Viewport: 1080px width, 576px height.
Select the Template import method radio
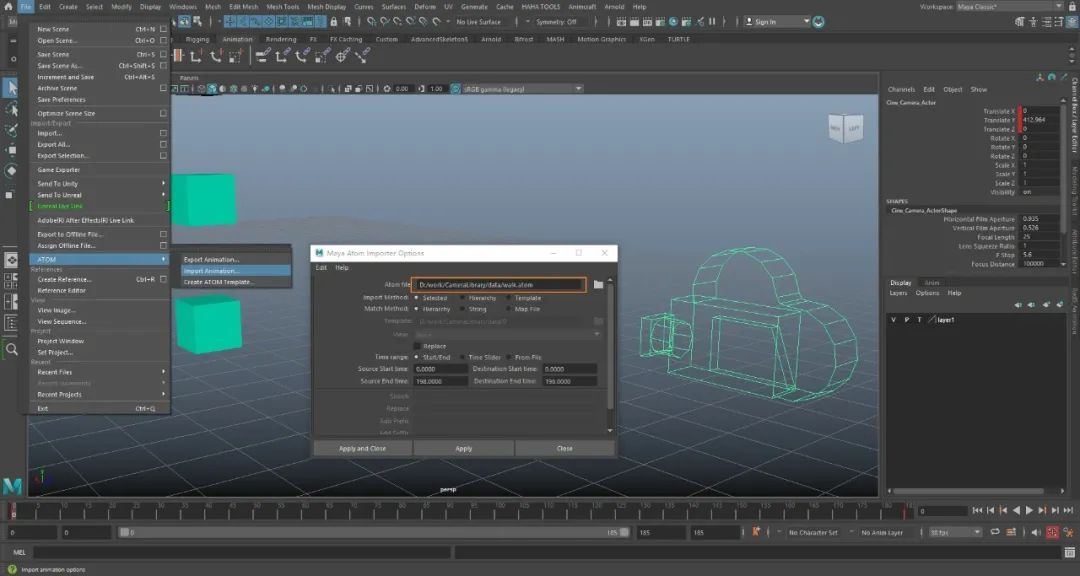pyautogui.click(x=506, y=298)
